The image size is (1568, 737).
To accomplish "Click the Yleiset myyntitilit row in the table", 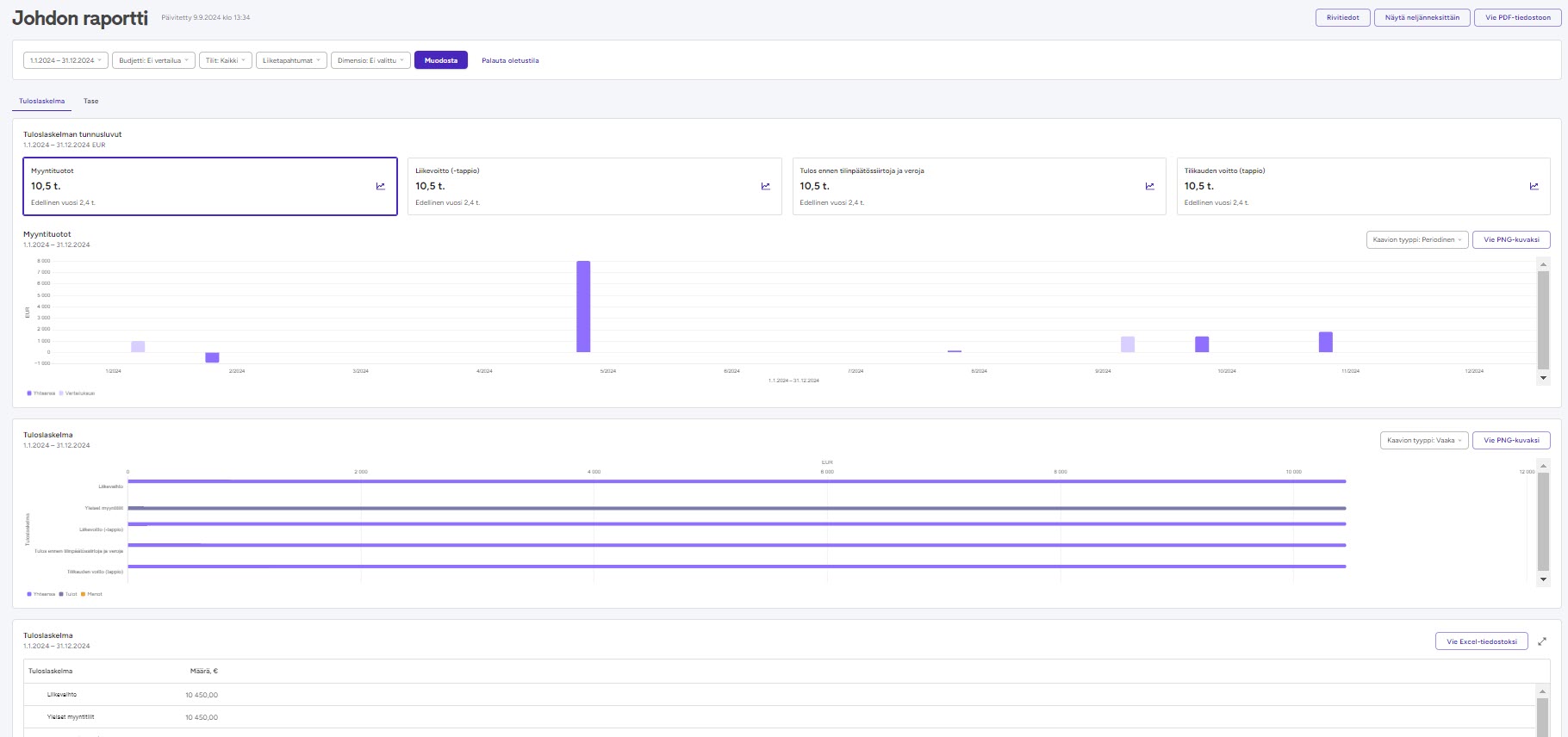I will click(x=781, y=717).
